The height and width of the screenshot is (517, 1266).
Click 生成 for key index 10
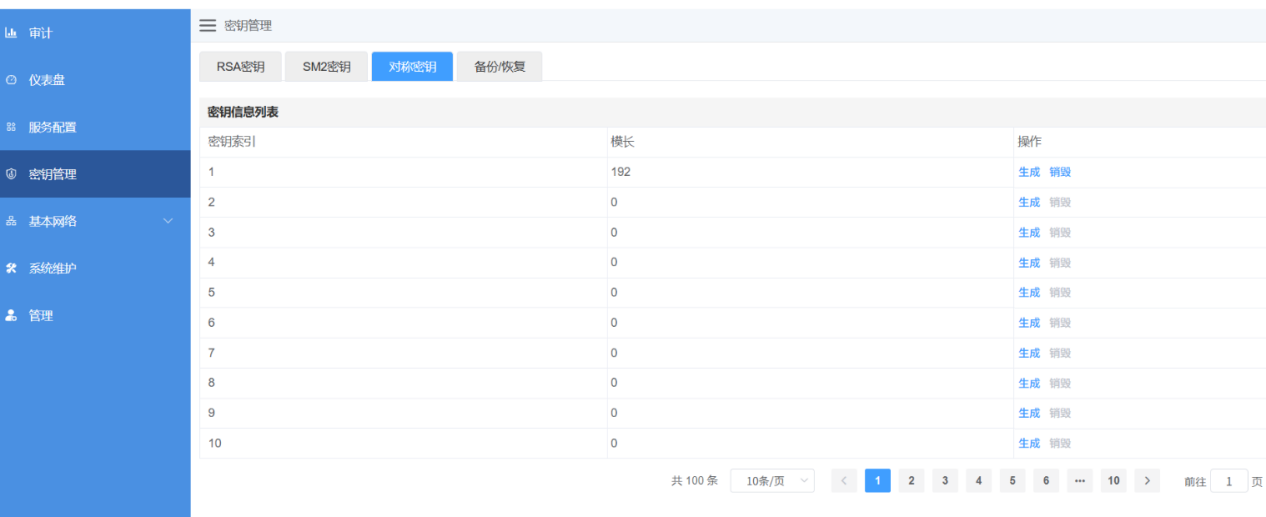coord(1029,443)
